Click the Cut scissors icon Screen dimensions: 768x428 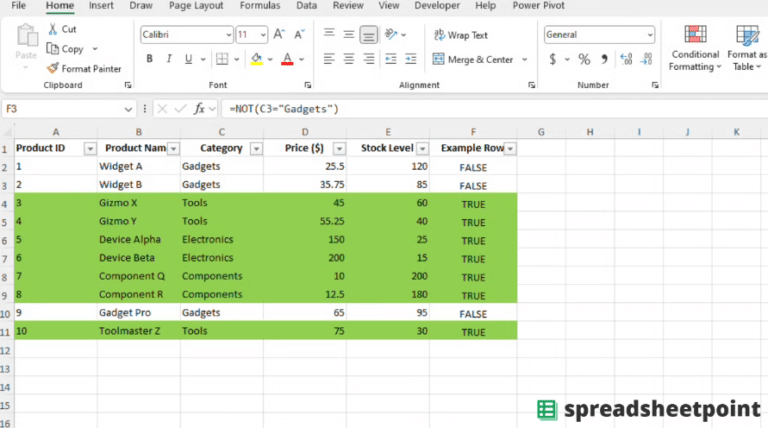coord(53,29)
